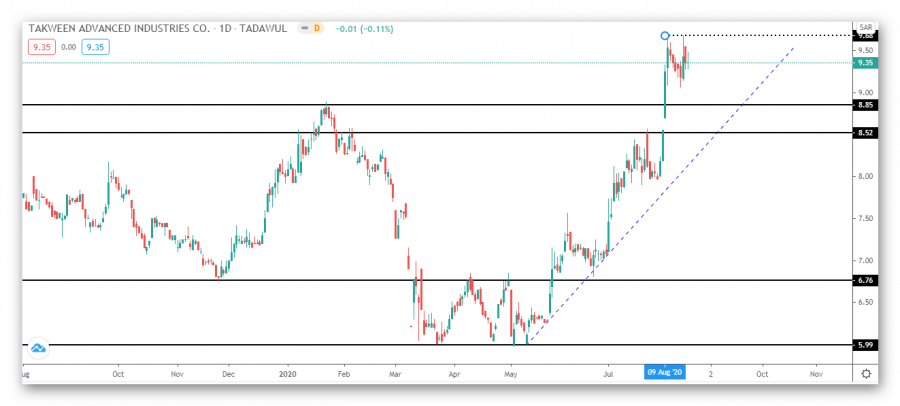Select the 8.85 horizontal line price label
Viewport: 900px width, 406px height.
pyautogui.click(x=864, y=104)
